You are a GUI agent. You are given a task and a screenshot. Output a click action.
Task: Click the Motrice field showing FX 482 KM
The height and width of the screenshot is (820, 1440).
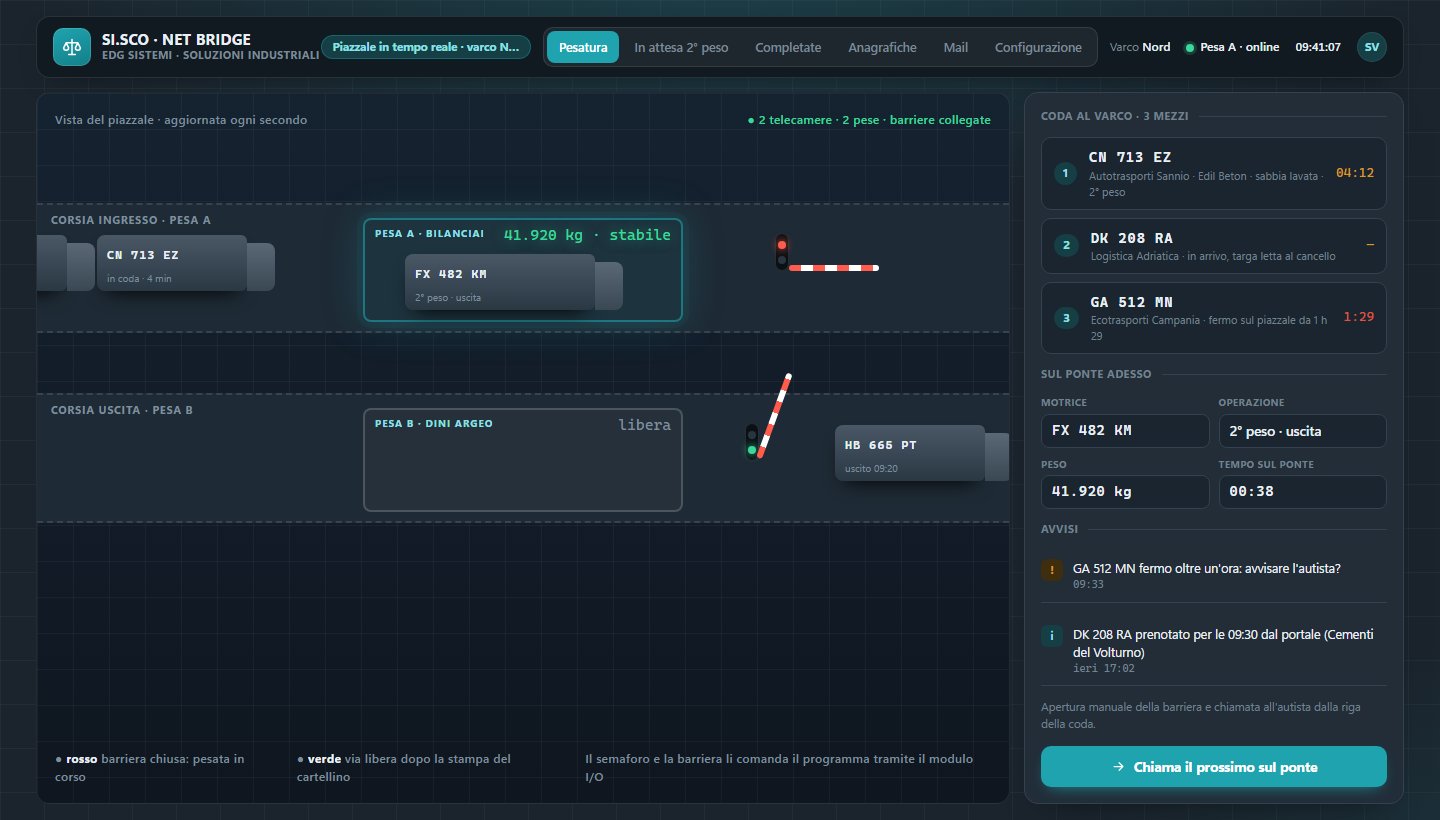1125,431
